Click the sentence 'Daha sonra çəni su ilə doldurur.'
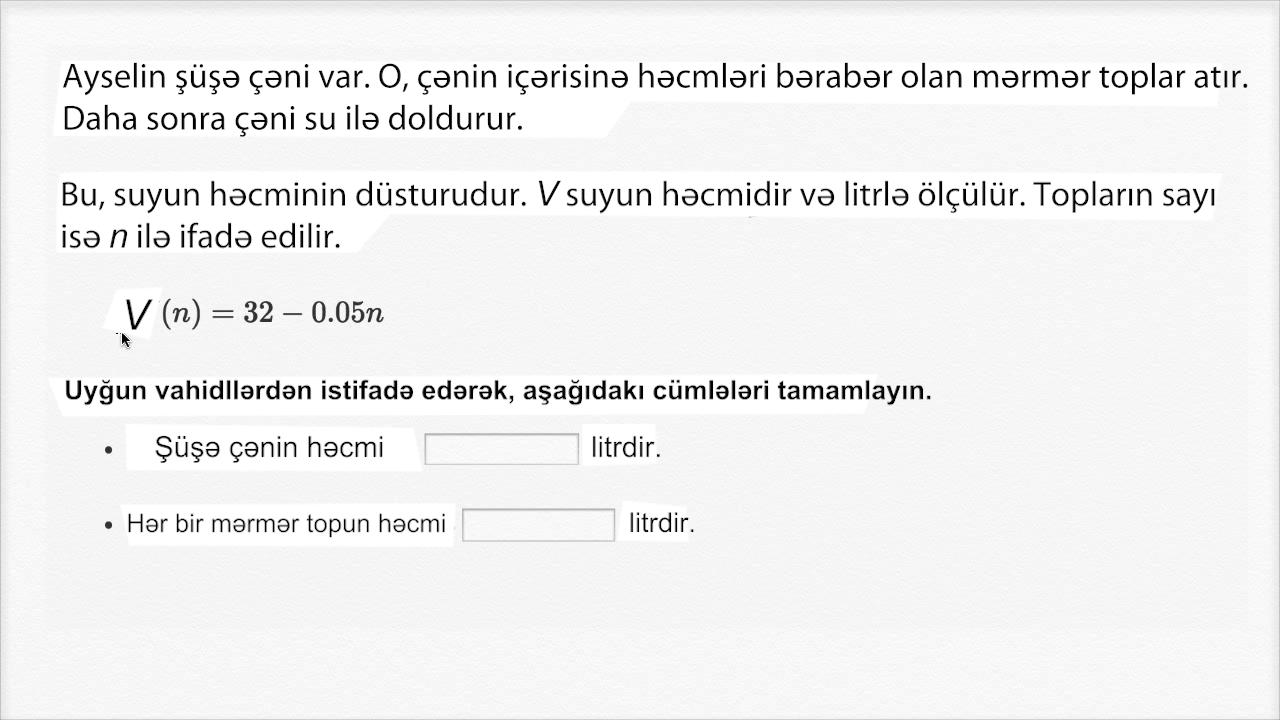 pos(292,119)
